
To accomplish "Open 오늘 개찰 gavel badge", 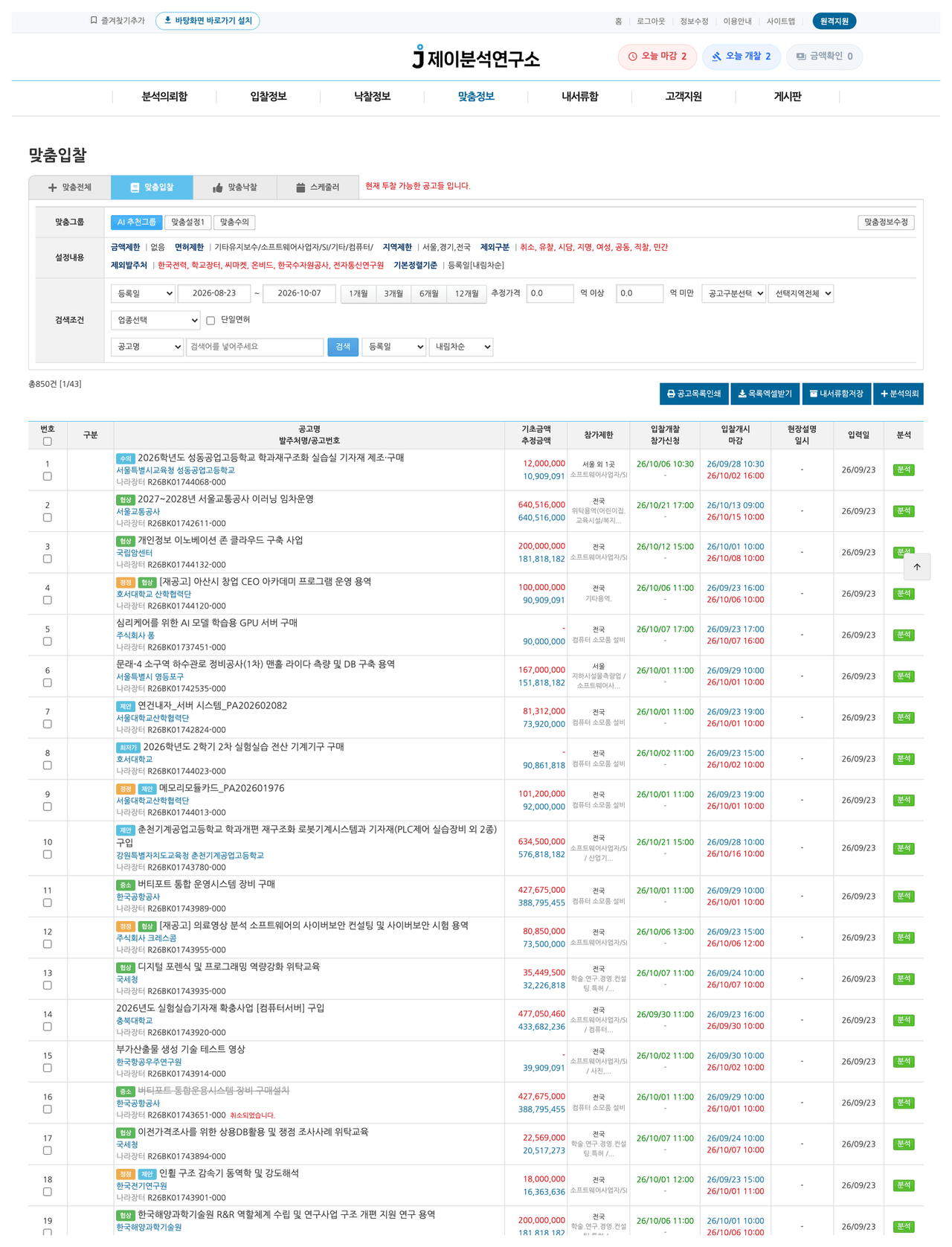I will tap(742, 57).
